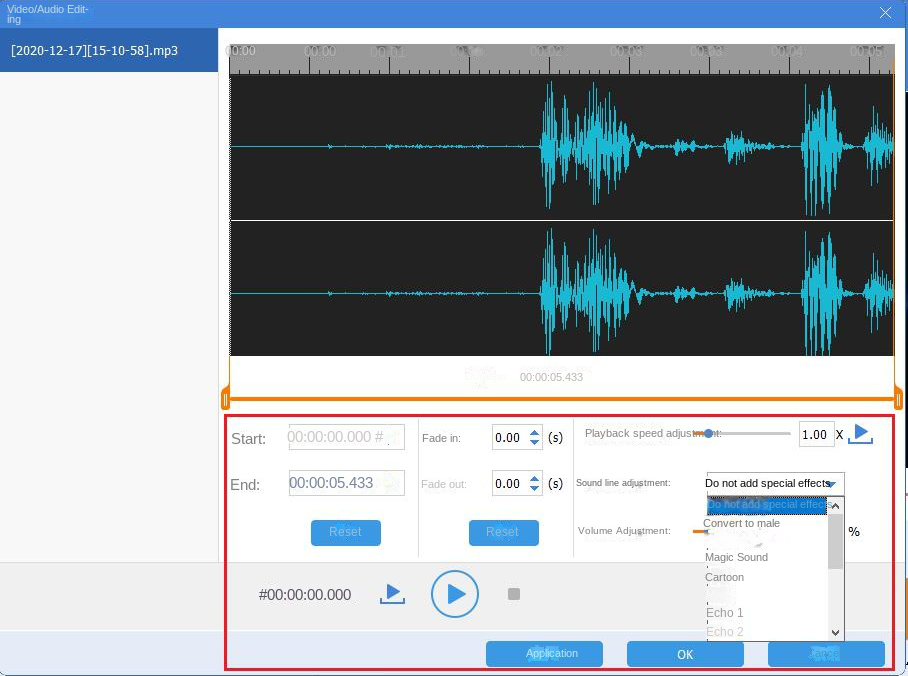Click the End time input field
This screenshot has width=908, height=676.
[x=345, y=483]
